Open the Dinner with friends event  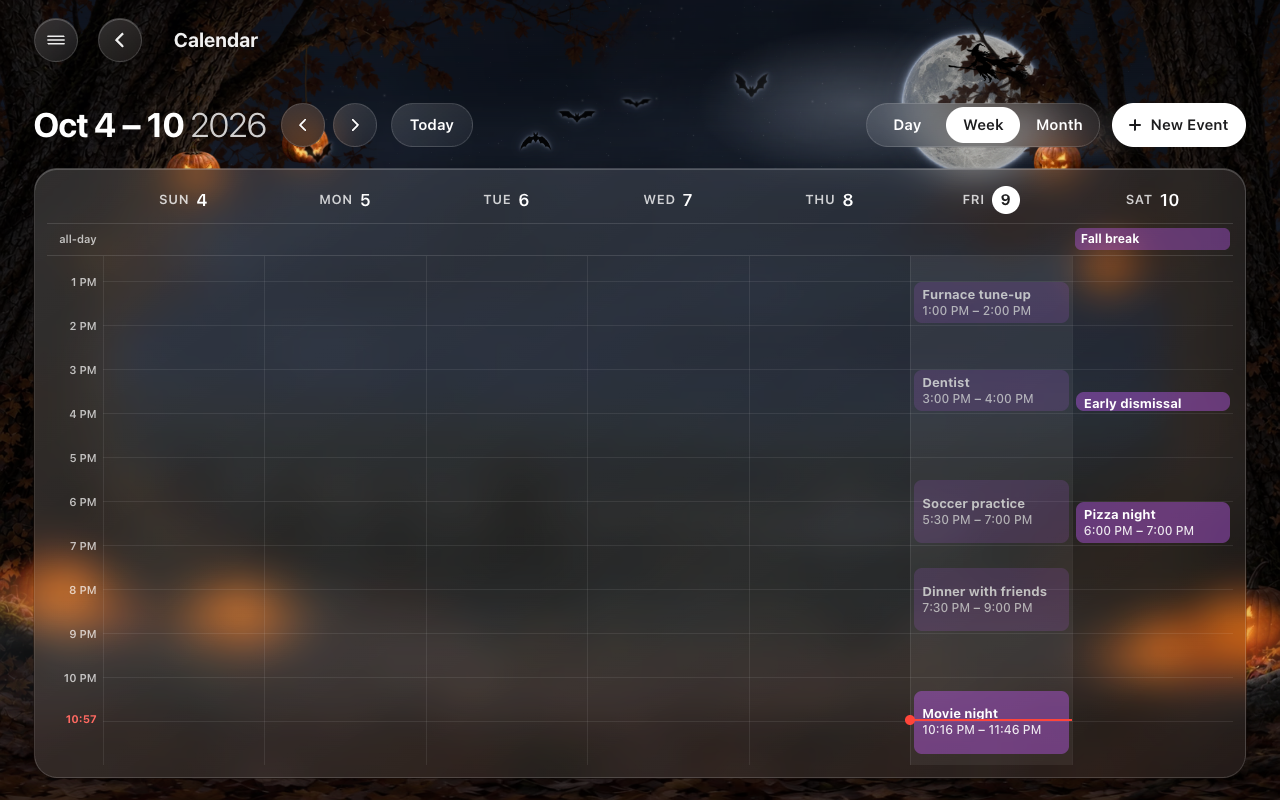pyautogui.click(x=991, y=600)
